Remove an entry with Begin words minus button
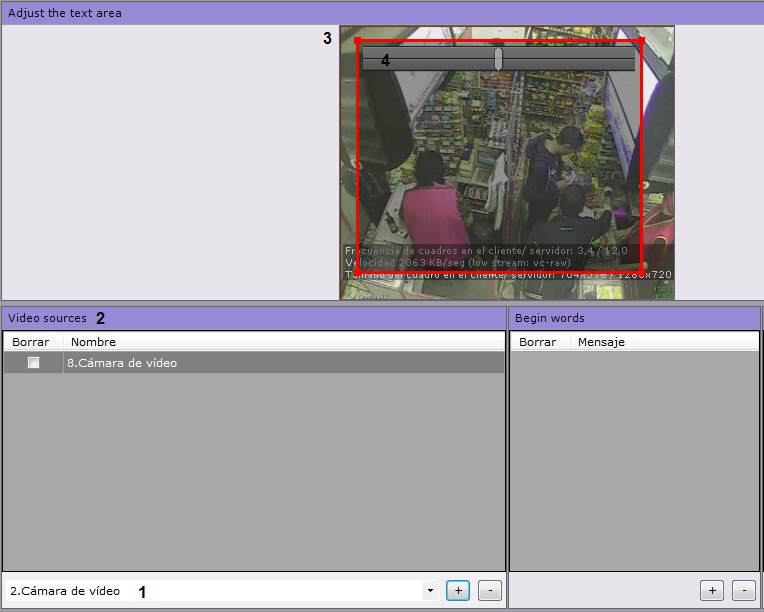 coord(743,591)
